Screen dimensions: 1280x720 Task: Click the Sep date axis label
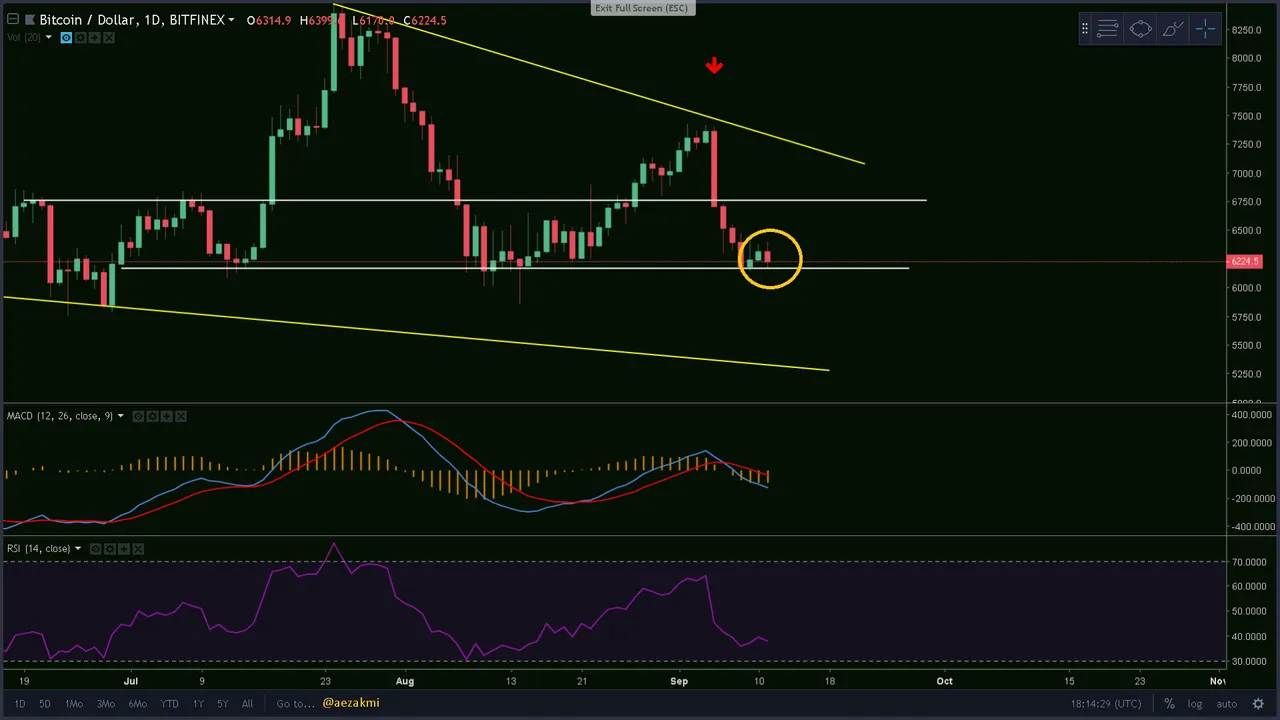click(679, 681)
